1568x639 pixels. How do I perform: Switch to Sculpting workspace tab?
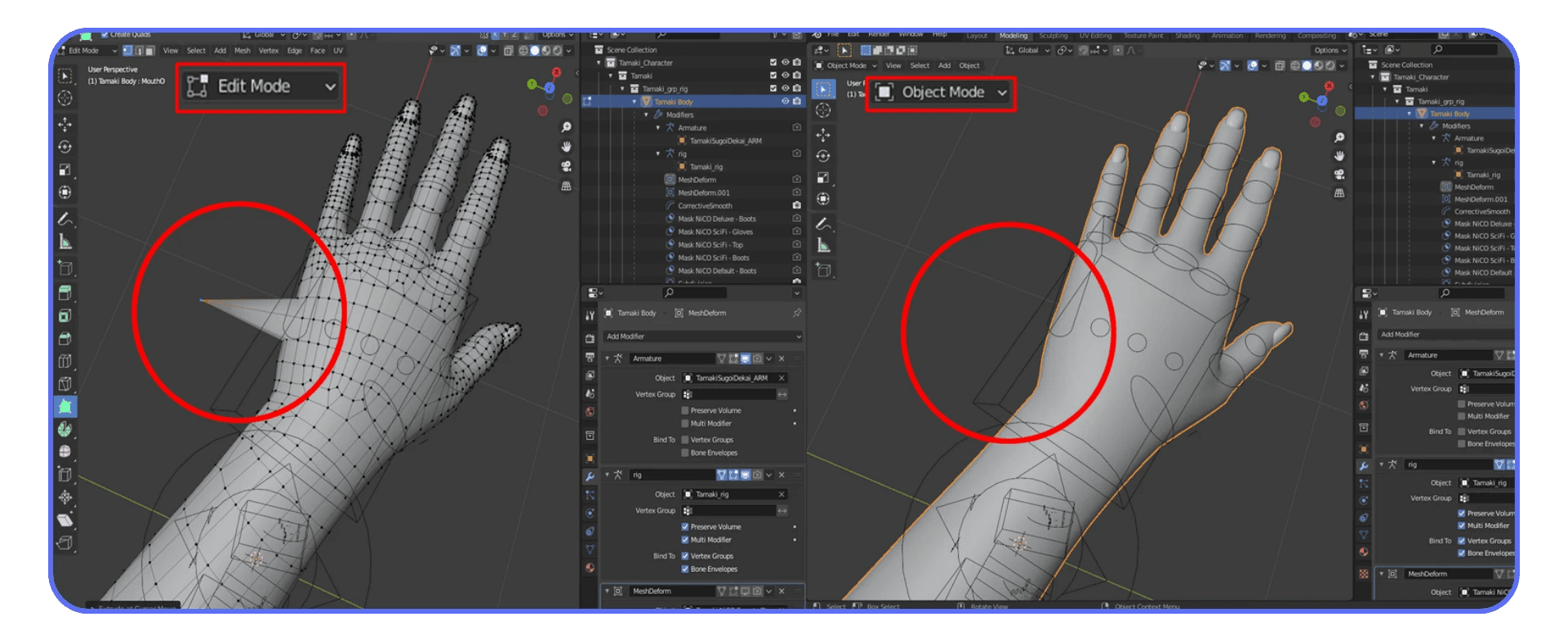(x=1053, y=36)
